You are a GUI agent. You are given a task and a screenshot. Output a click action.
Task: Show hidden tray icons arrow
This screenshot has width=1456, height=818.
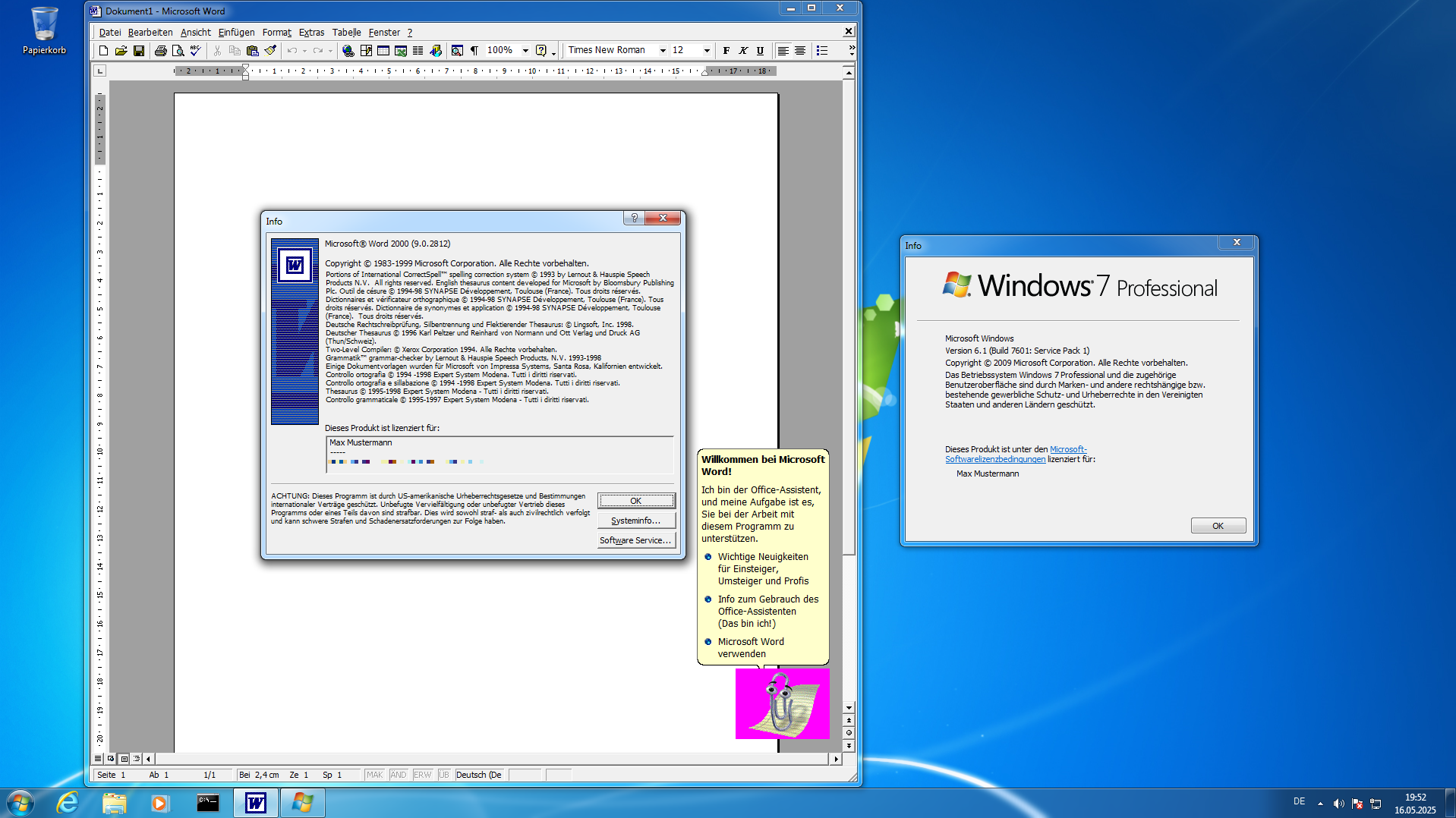1320,804
